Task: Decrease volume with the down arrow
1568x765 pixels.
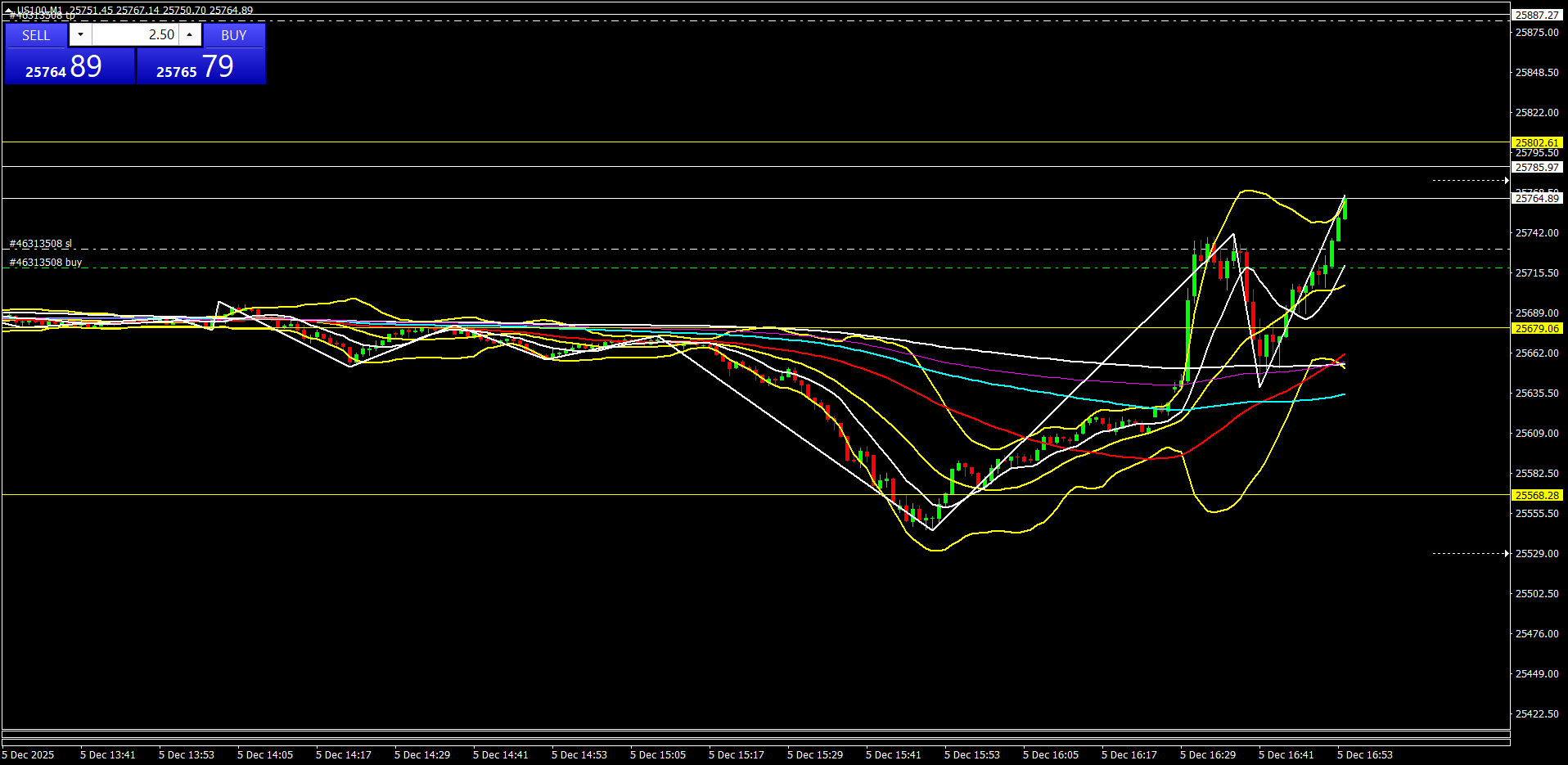Action: point(80,34)
